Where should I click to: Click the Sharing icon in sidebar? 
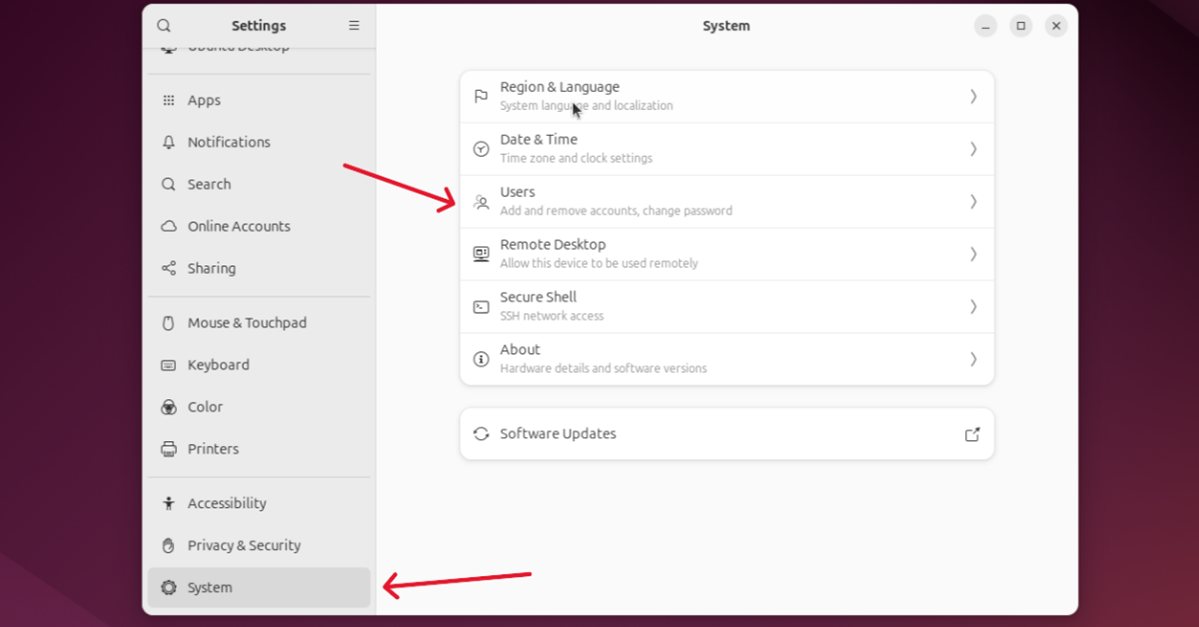point(169,268)
